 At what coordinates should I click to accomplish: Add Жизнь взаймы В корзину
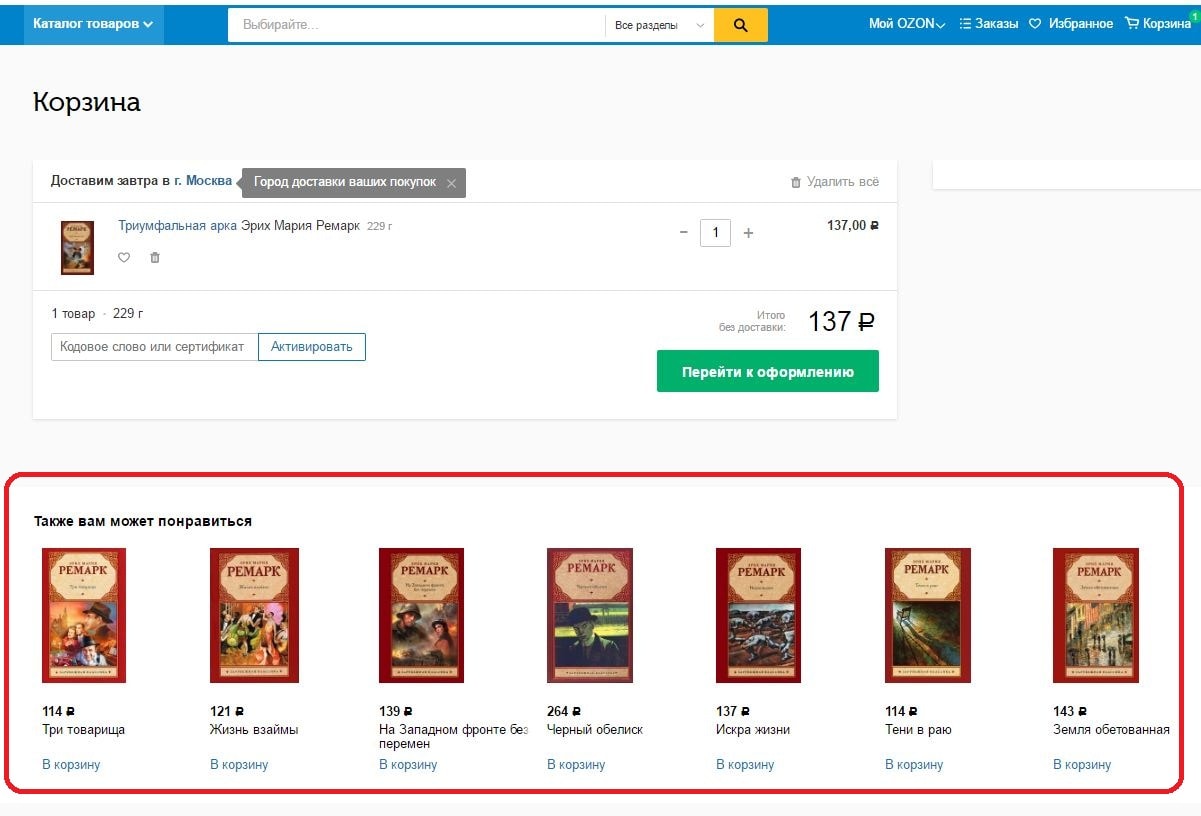(239, 765)
